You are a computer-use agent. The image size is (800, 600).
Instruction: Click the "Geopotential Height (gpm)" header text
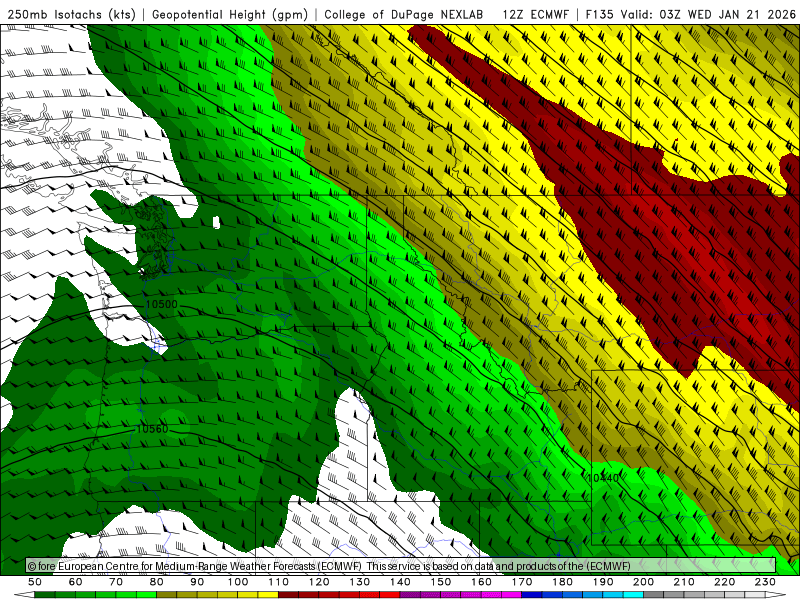point(230,14)
